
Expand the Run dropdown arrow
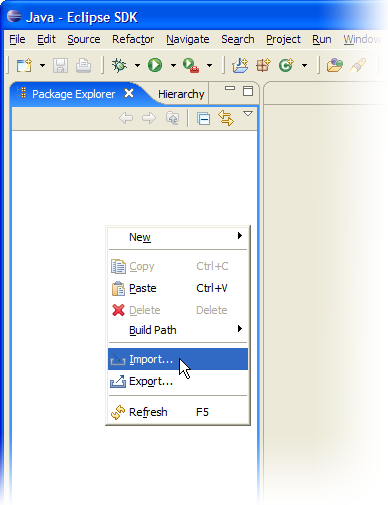[173, 65]
